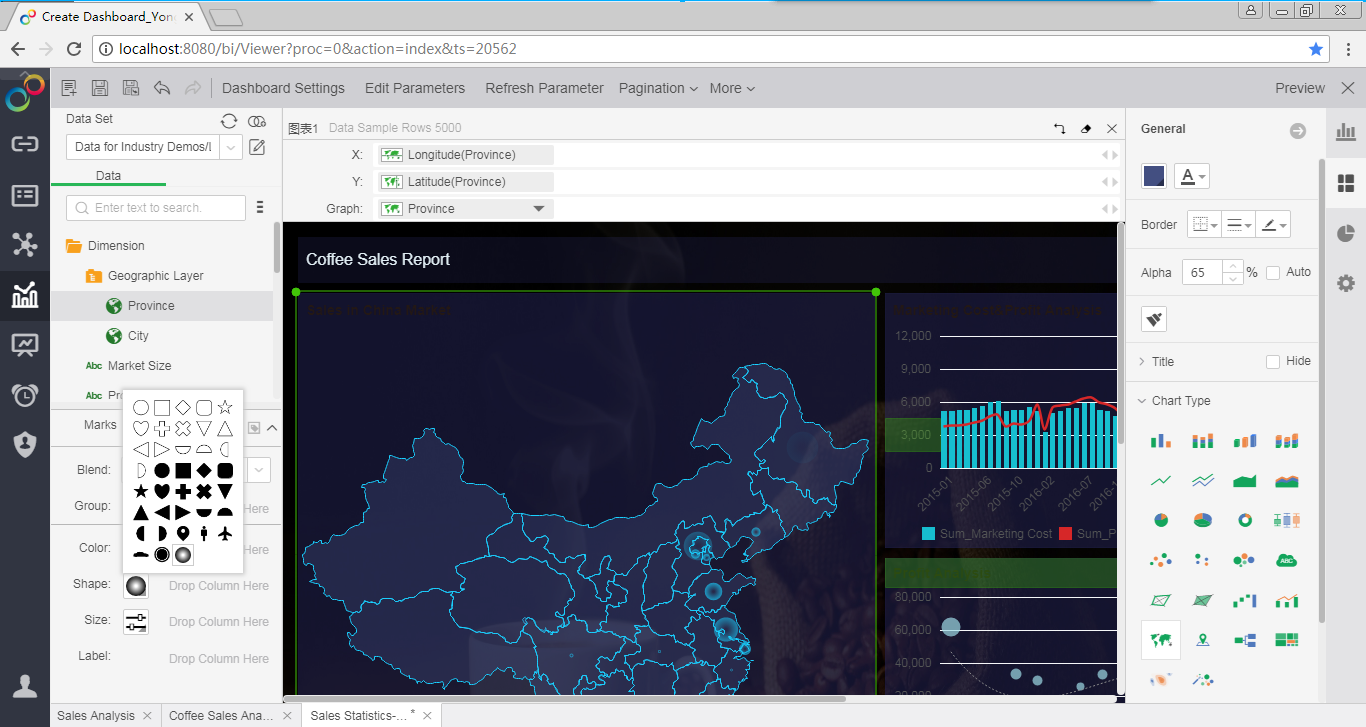1366x727 pixels.
Task: Choose the treemap chart type
Action: click(x=1287, y=640)
